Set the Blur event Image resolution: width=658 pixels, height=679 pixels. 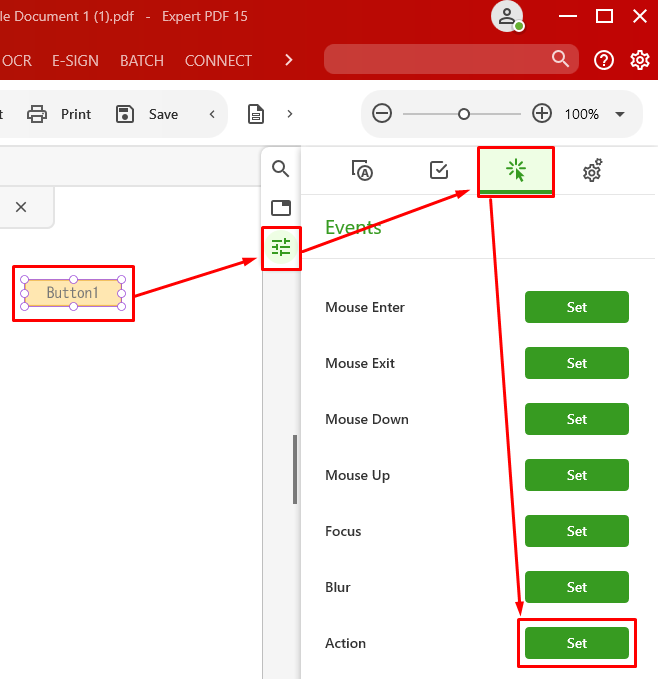click(x=577, y=587)
